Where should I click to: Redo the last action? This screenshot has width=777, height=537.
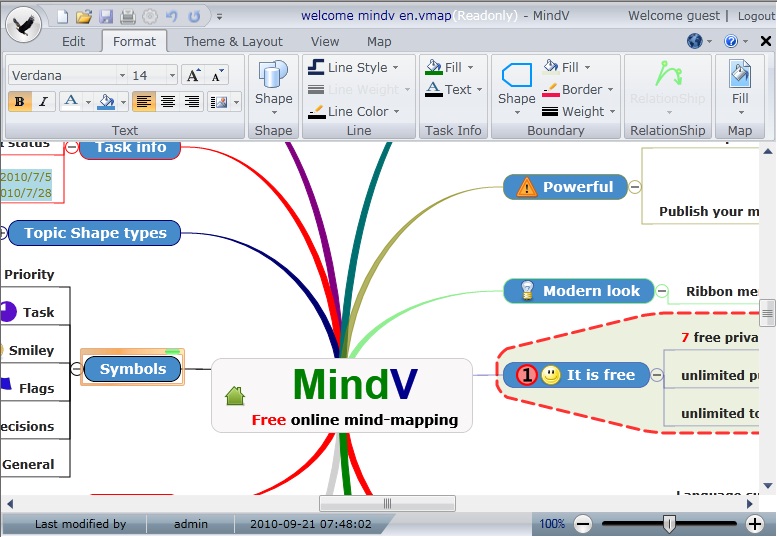pos(194,16)
